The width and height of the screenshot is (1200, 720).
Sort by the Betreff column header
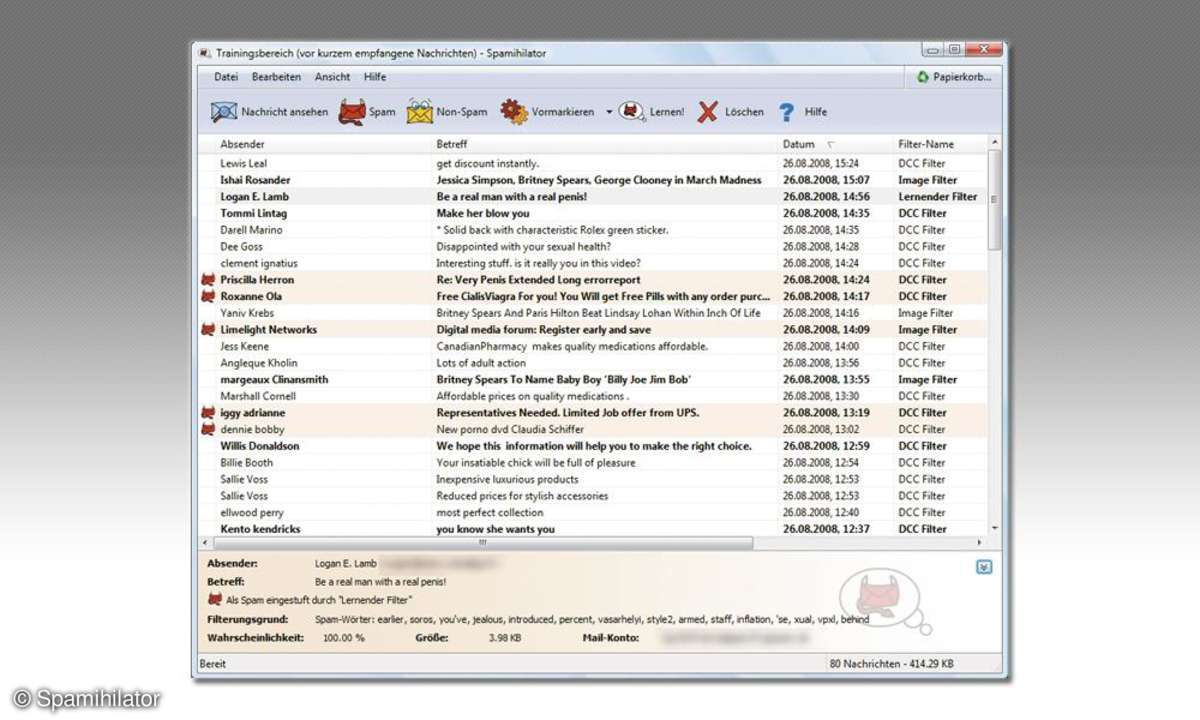point(605,144)
